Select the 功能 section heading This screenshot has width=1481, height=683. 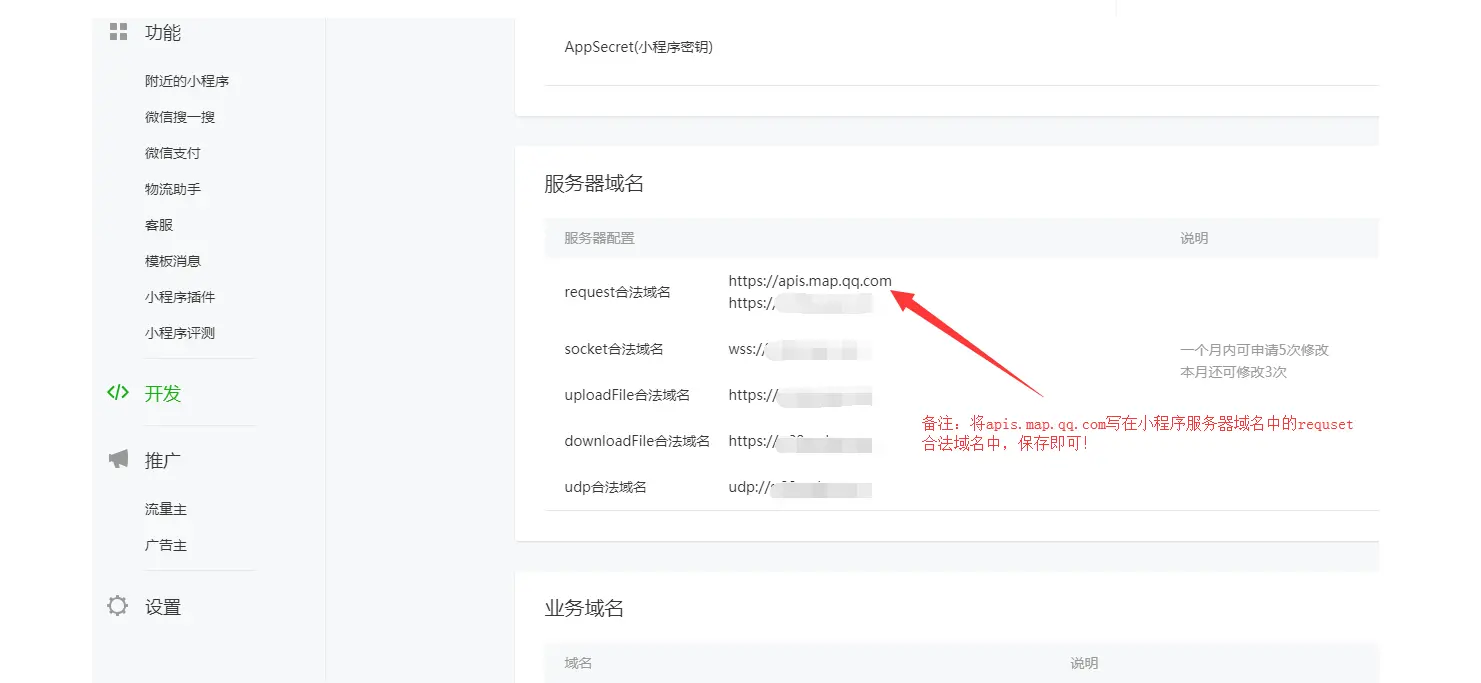coord(163,32)
